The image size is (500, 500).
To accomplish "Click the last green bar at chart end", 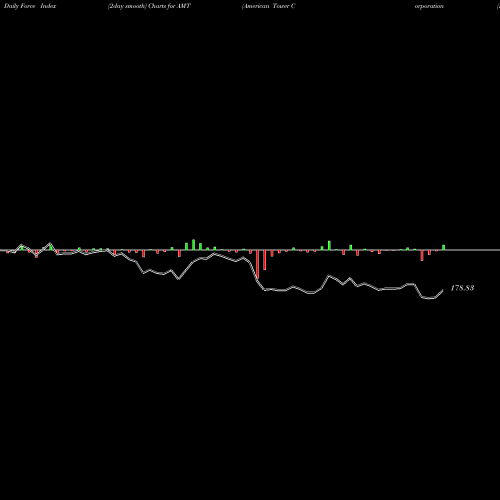I will coord(443,247).
